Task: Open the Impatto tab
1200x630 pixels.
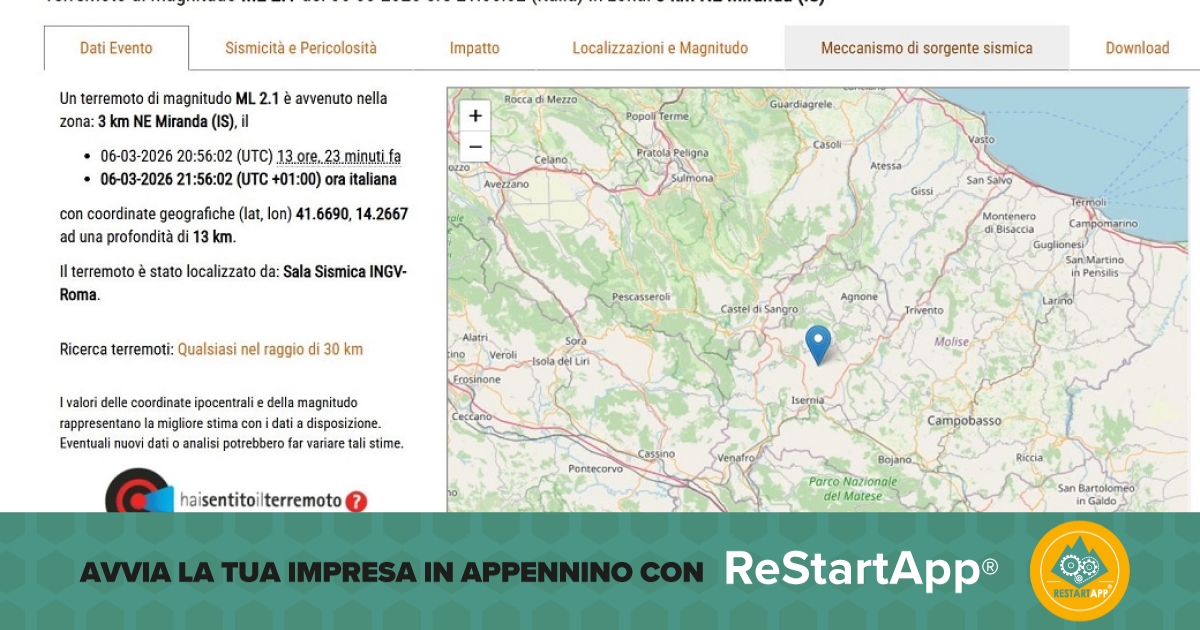Action: (x=474, y=48)
